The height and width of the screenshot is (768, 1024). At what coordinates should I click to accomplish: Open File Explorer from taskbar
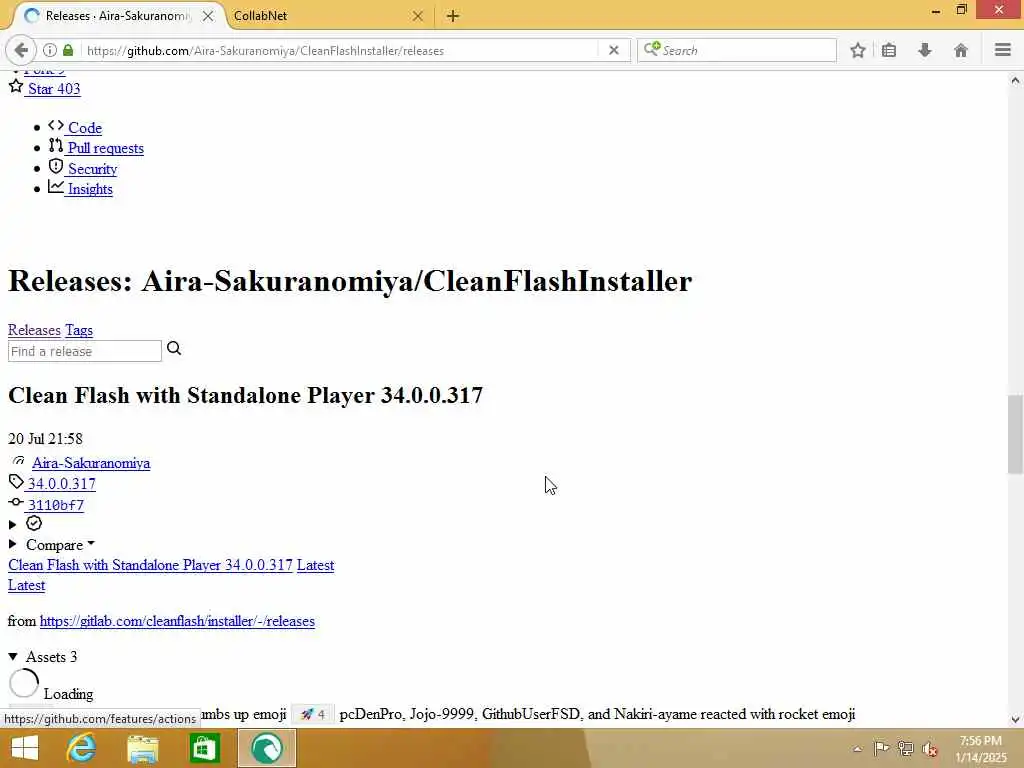pos(142,749)
